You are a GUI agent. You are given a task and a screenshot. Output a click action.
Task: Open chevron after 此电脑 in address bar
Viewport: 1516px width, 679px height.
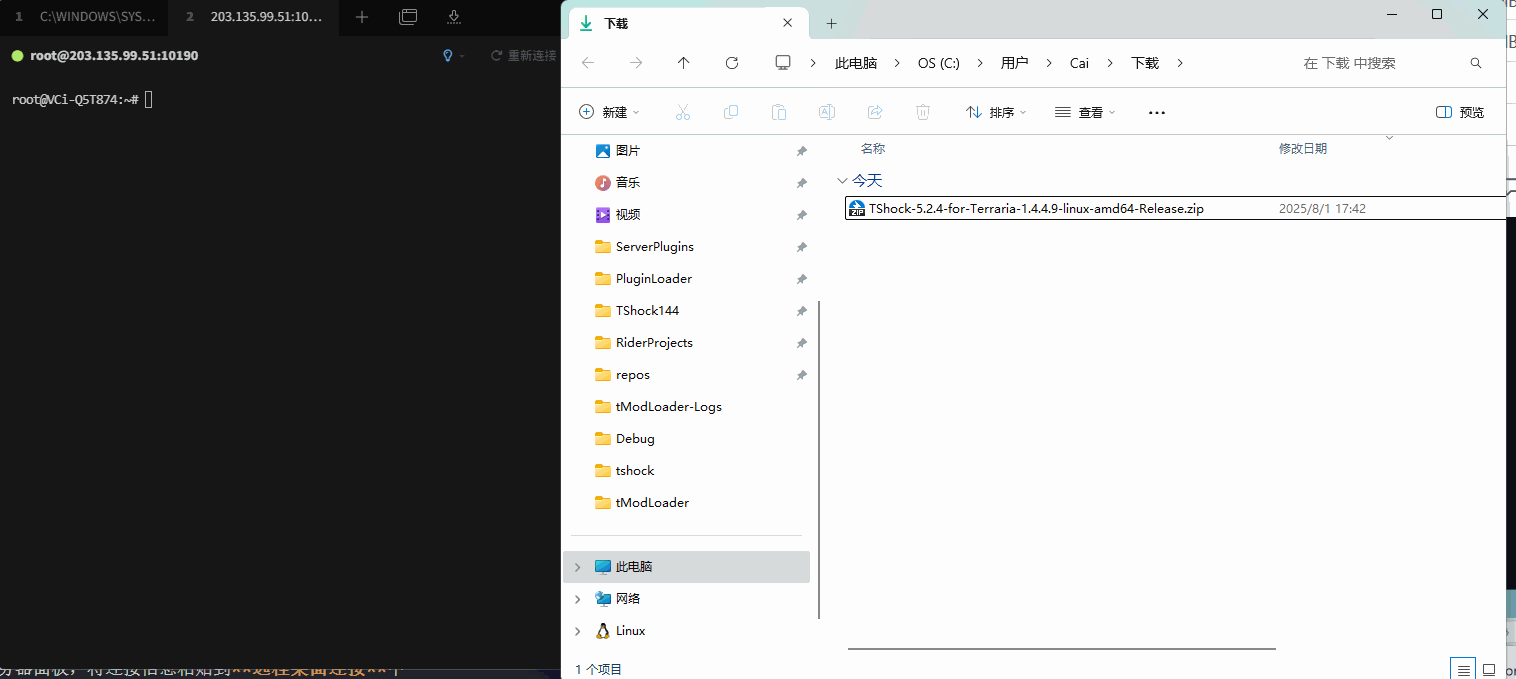(897, 63)
